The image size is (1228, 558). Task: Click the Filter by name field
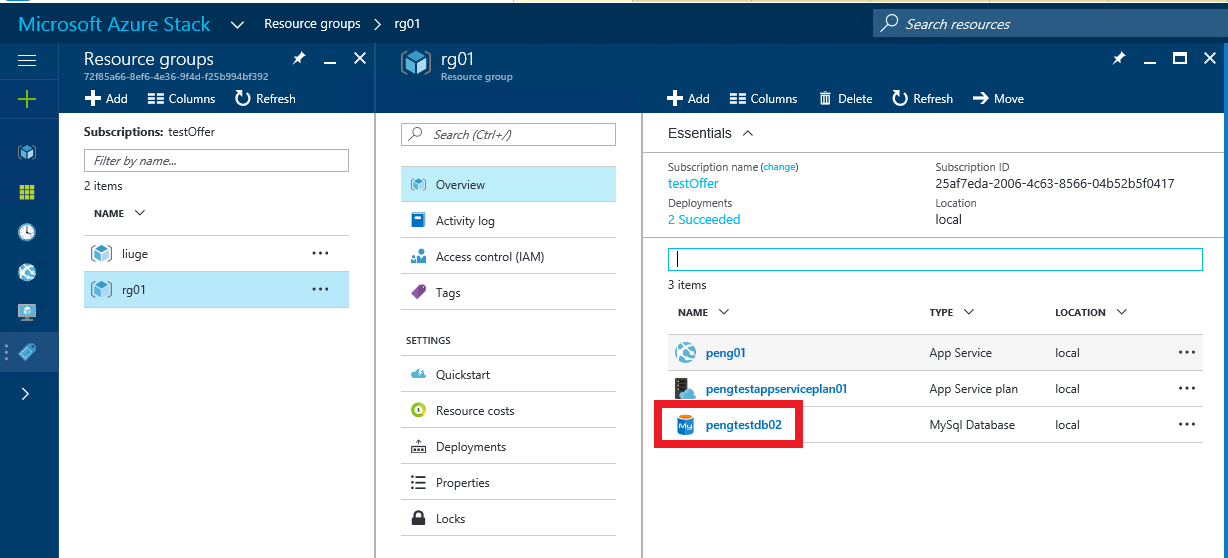(216, 161)
